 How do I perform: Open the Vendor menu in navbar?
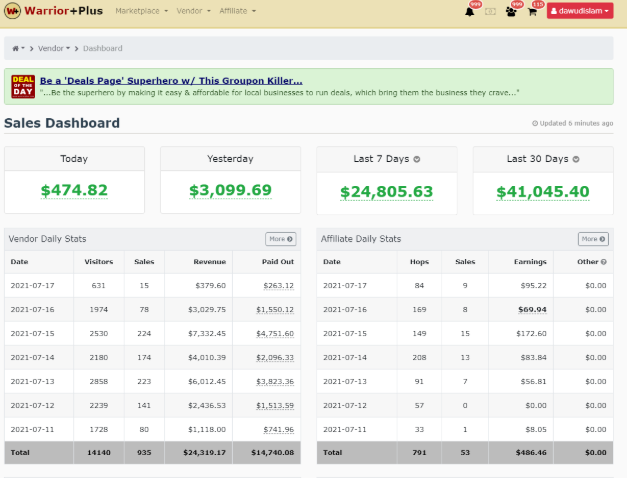(x=194, y=11)
